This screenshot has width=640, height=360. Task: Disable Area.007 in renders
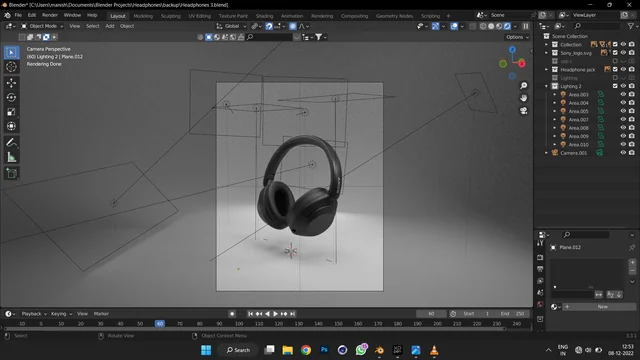click(x=632, y=119)
